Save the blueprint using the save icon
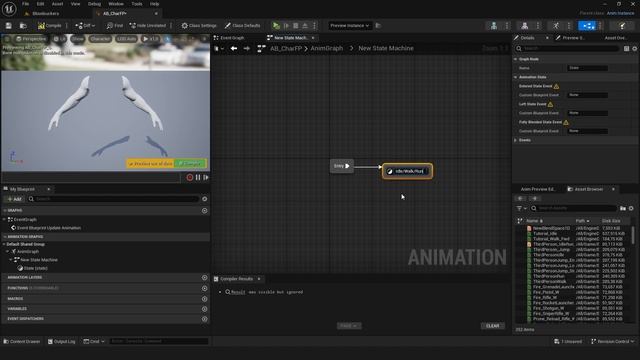This screenshot has height=360, width=640. click(9, 26)
